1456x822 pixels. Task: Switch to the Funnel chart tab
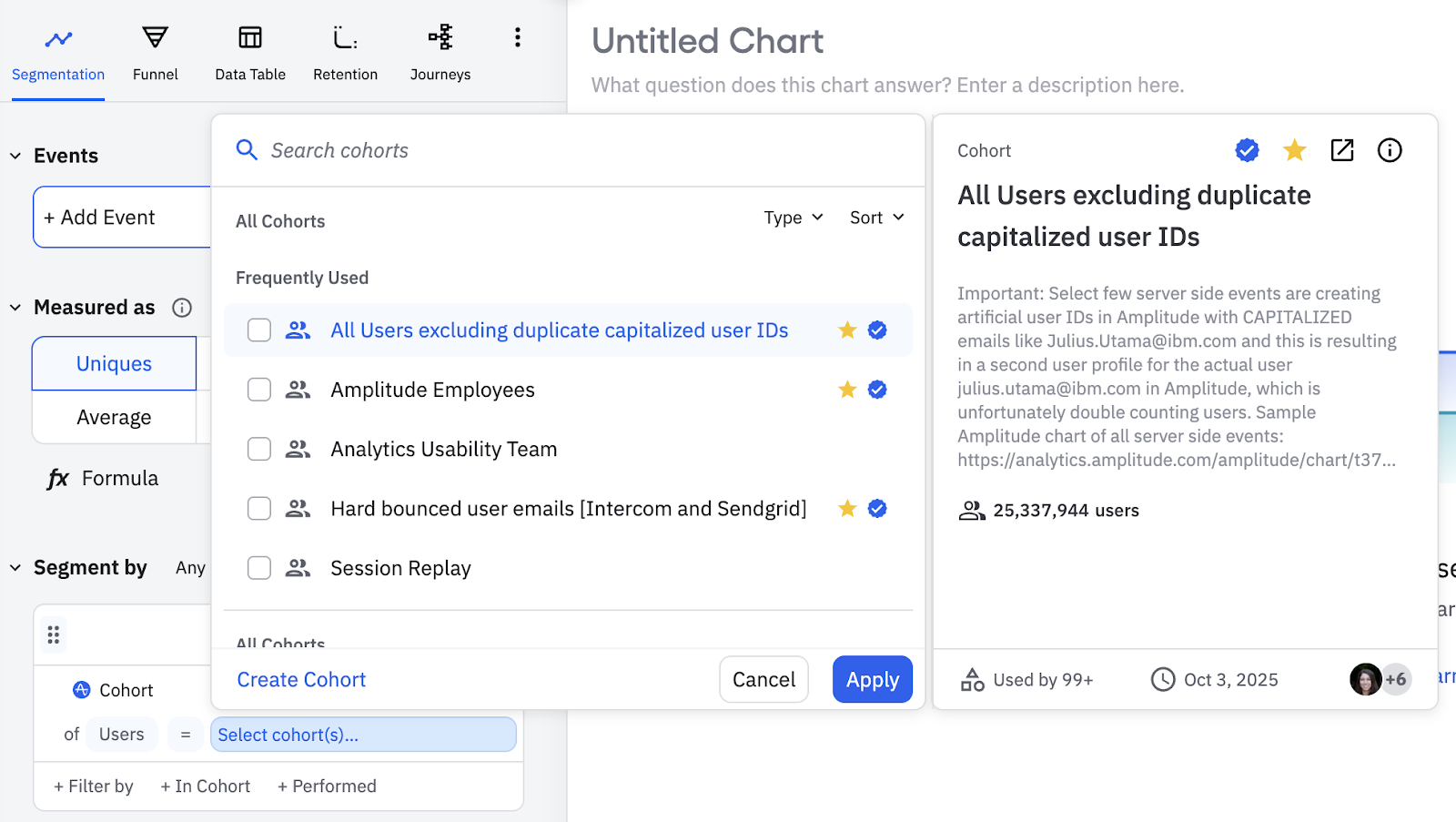pos(156,53)
